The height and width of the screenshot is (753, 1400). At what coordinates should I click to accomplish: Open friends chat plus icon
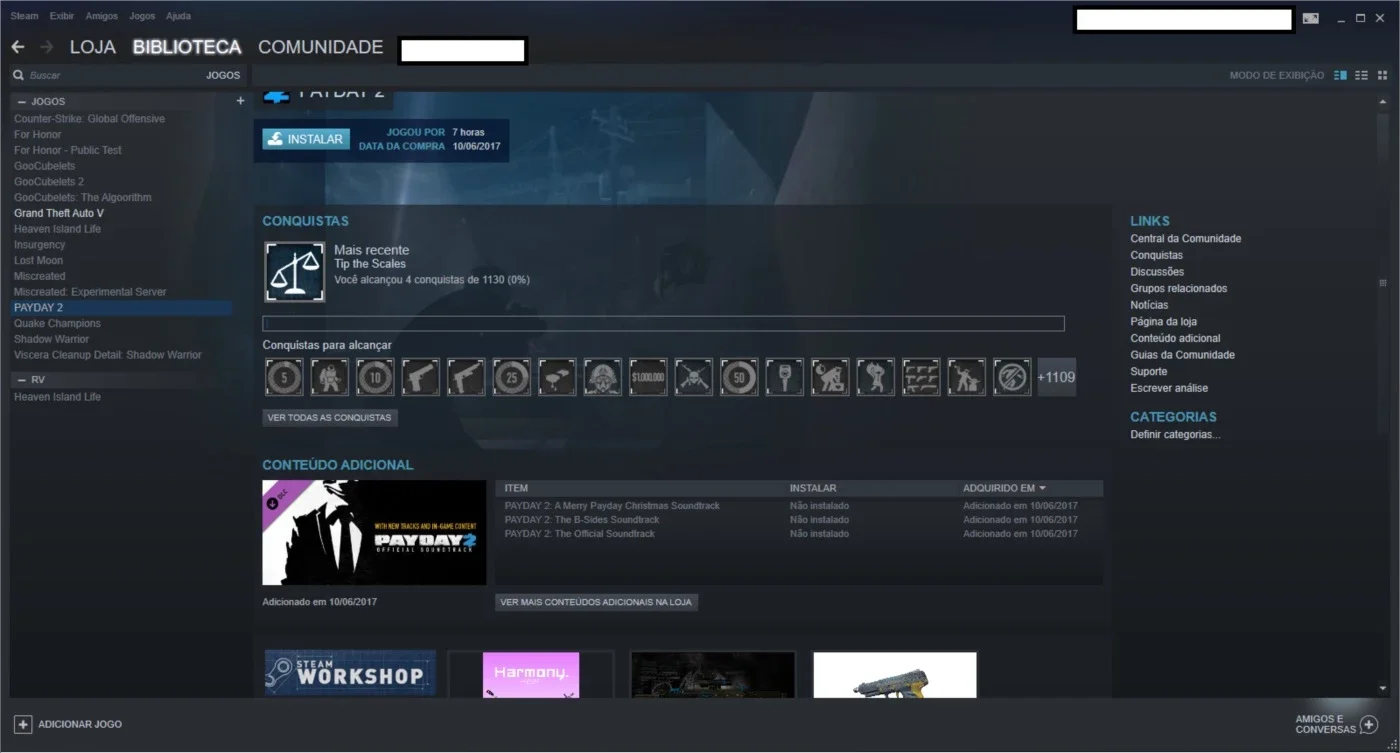(1369, 724)
